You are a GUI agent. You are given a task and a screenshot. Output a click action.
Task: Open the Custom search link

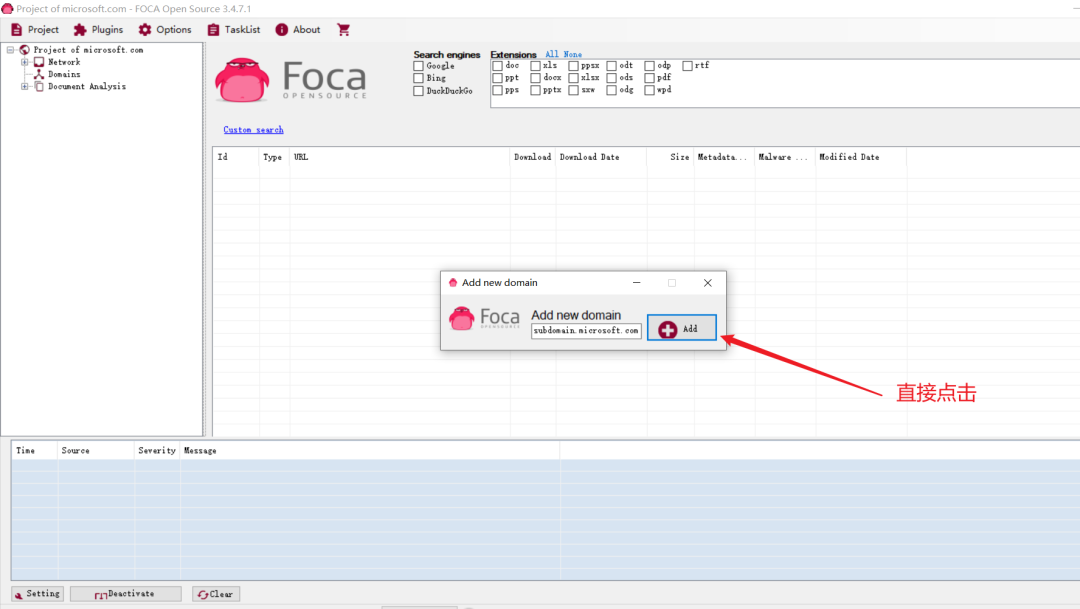click(253, 130)
